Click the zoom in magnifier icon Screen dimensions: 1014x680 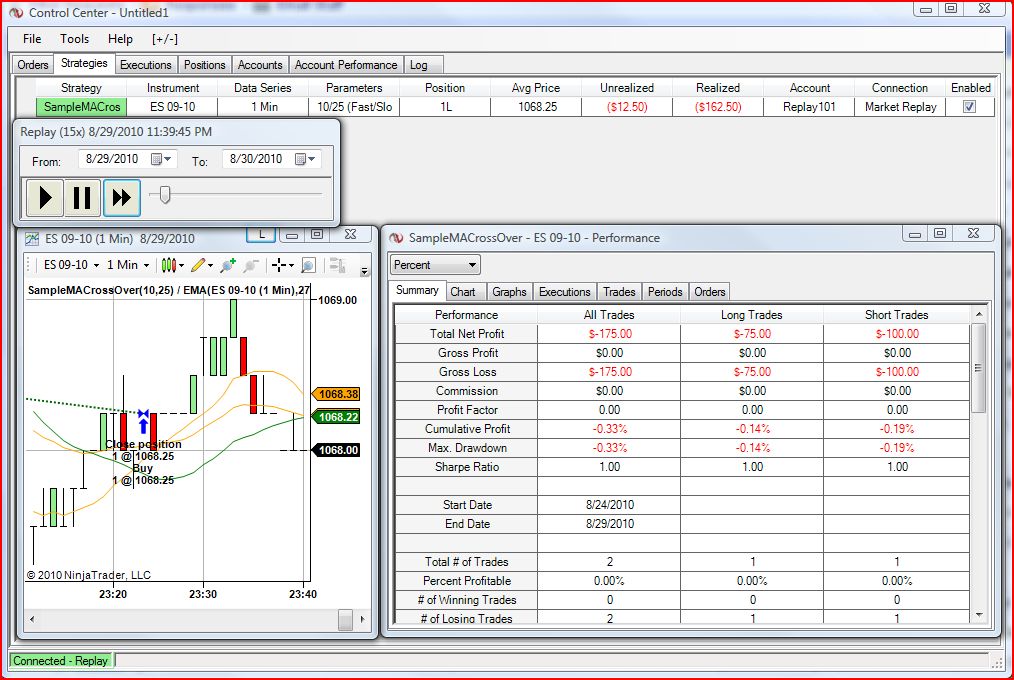(x=228, y=265)
